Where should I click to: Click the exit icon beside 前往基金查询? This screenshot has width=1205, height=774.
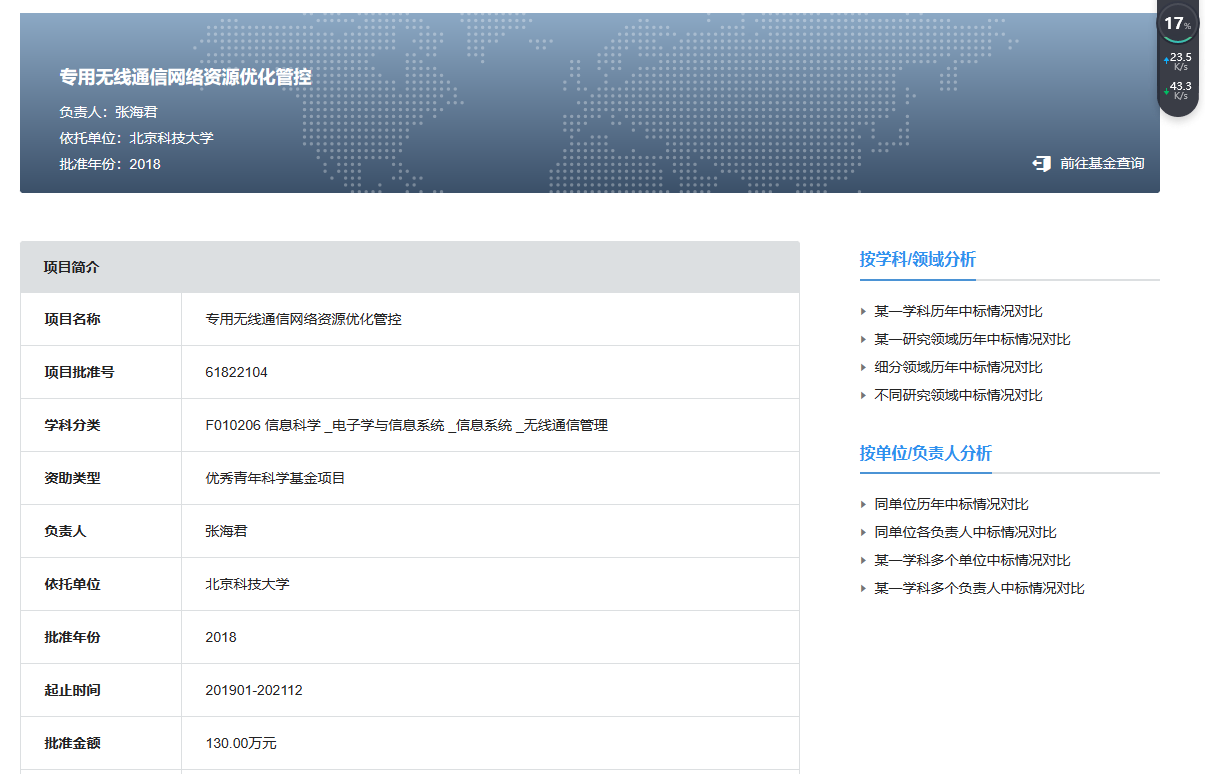point(1042,163)
